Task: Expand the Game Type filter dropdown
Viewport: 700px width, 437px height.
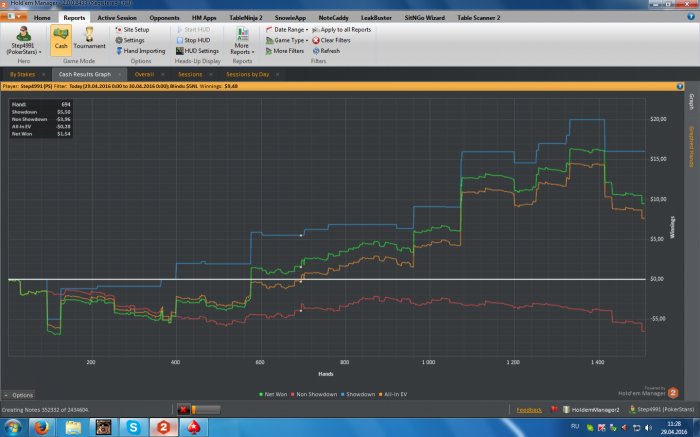Action: (285, 40)
